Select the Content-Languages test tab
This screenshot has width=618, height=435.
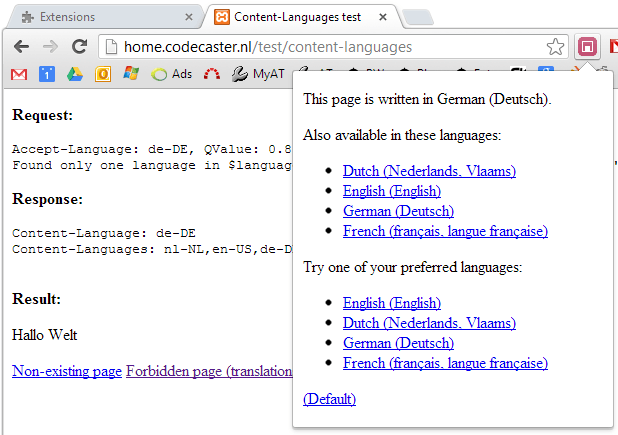(302, 17)
